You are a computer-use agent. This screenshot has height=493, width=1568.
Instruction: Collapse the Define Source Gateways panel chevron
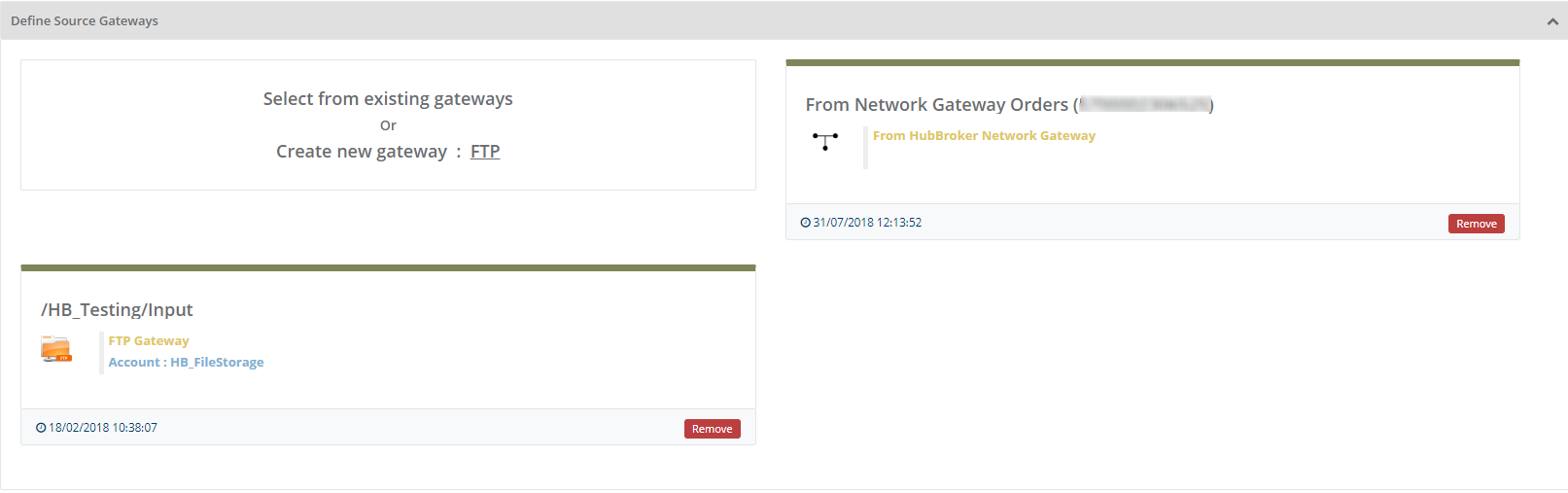click(x=1551, y=21)
